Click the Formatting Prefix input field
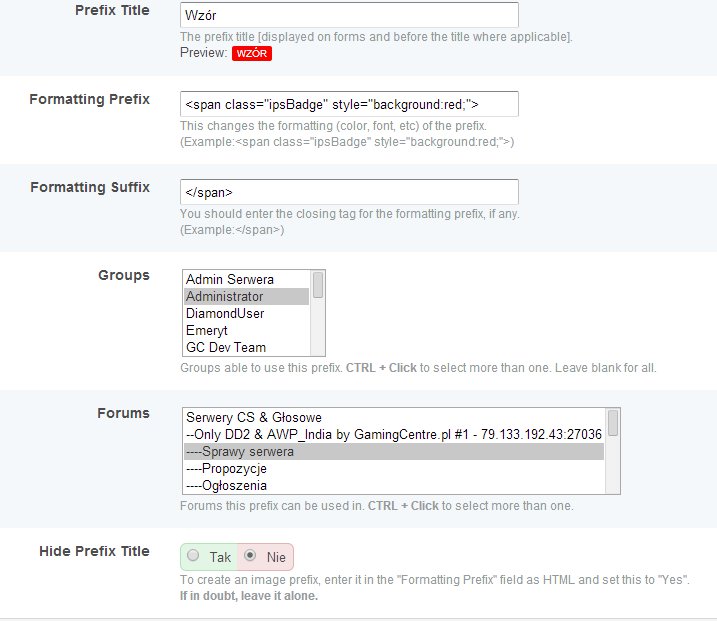This screenshot has height=621, width=717. point(349,103)
